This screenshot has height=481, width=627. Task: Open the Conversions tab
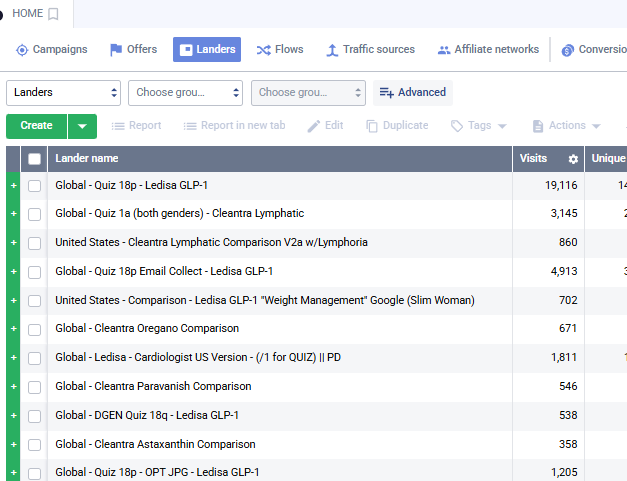click(x=593, y=49)
